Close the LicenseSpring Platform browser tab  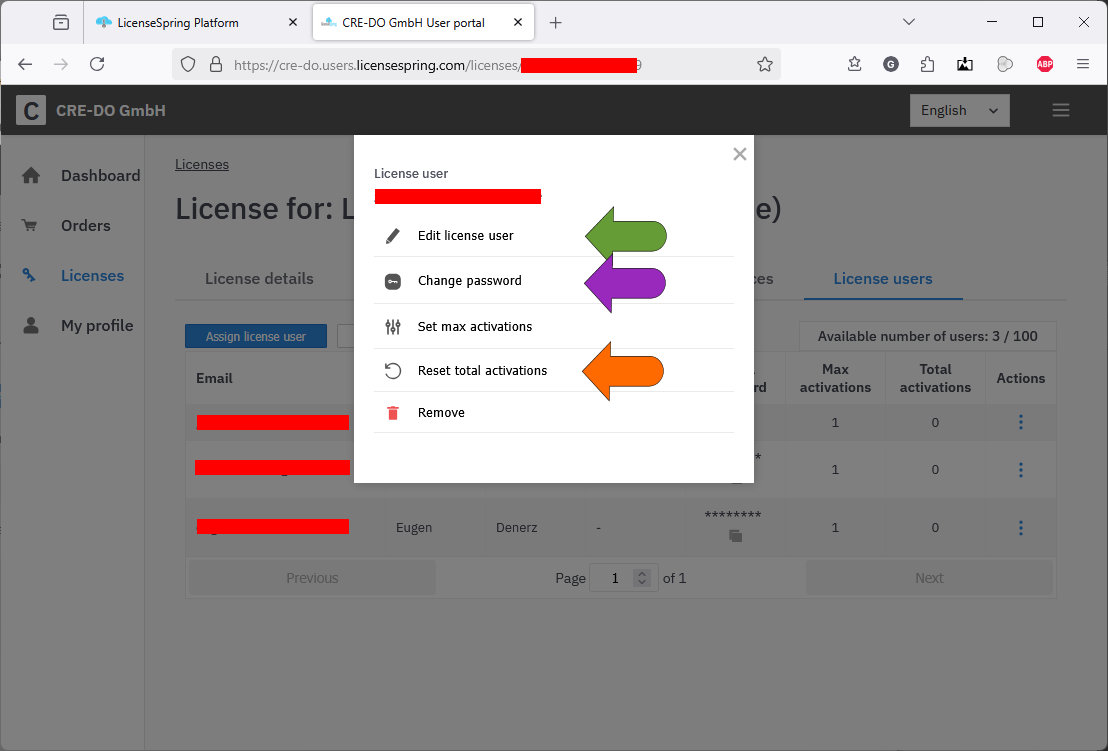pos(293,23)
